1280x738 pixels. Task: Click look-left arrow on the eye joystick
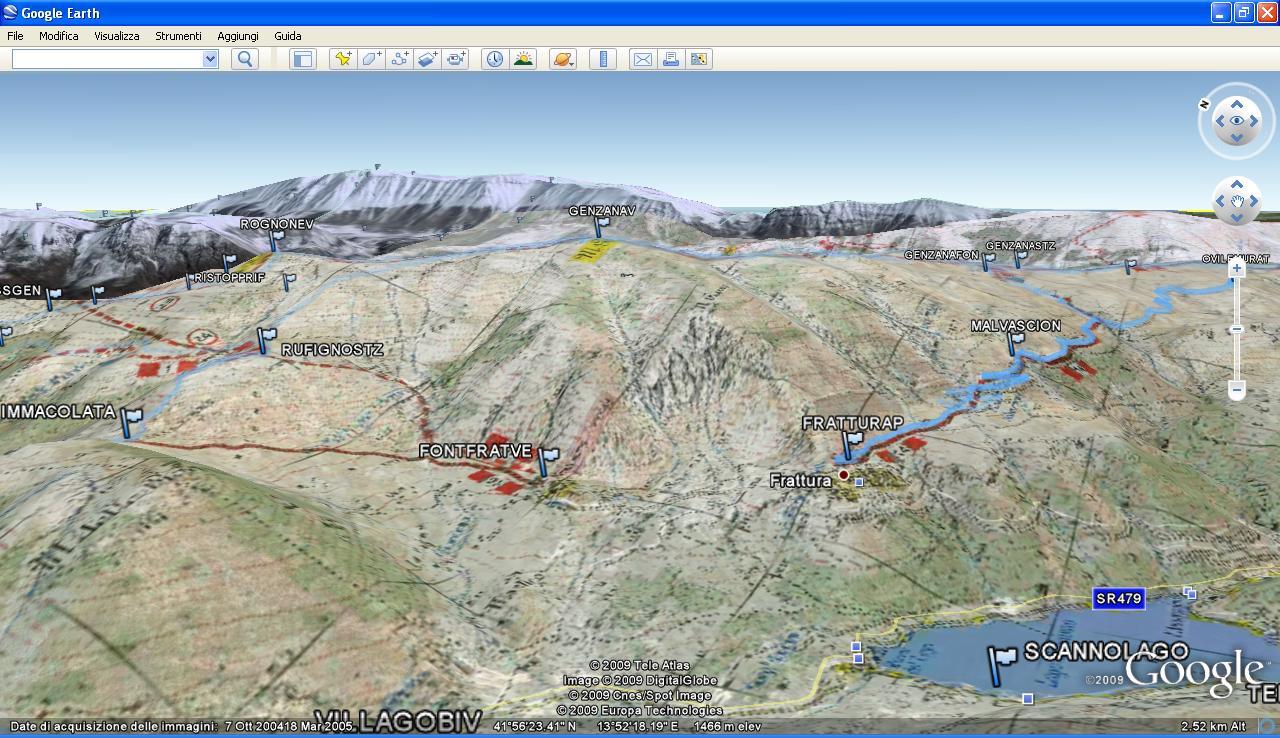click(1220, 120)
